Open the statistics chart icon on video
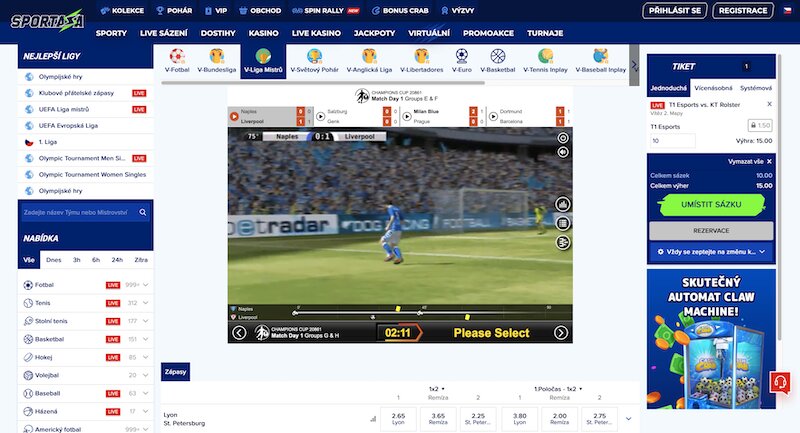The image size is (800, 433). pyautogui.click(x=563, y=205)
